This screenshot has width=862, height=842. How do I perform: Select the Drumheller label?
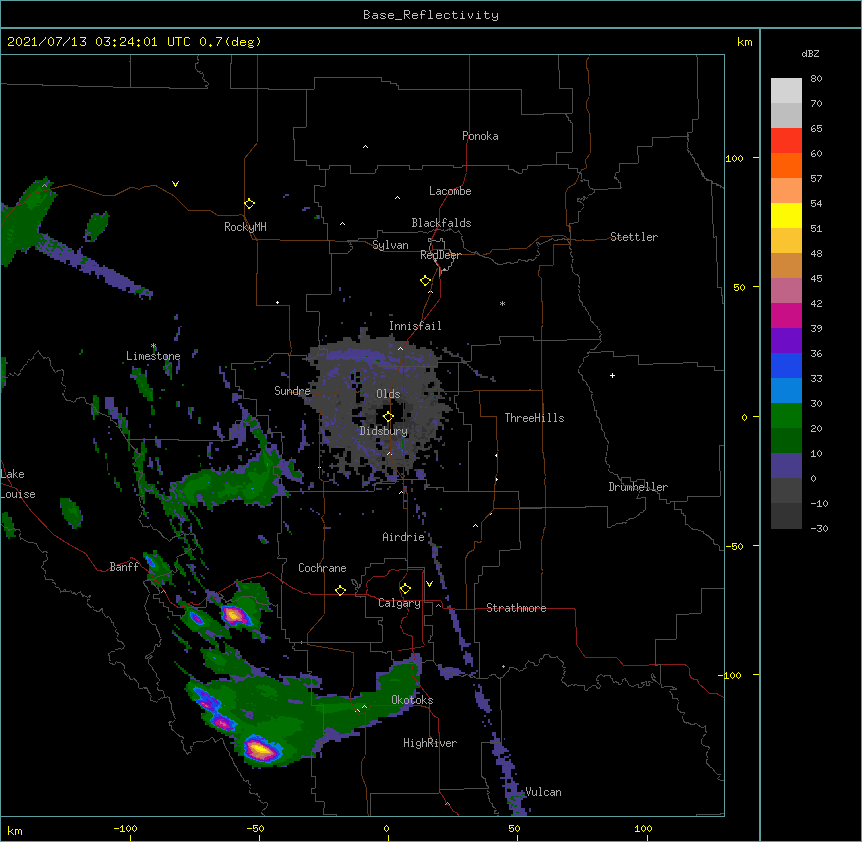638,487
